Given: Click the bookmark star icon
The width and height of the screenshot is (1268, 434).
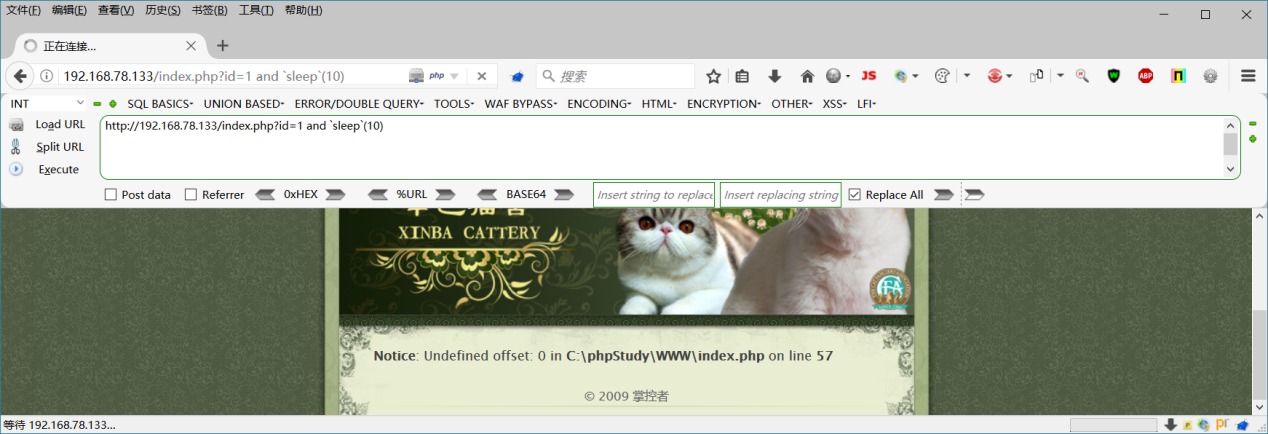Looking at the screenshot, I should coord(714,76).
